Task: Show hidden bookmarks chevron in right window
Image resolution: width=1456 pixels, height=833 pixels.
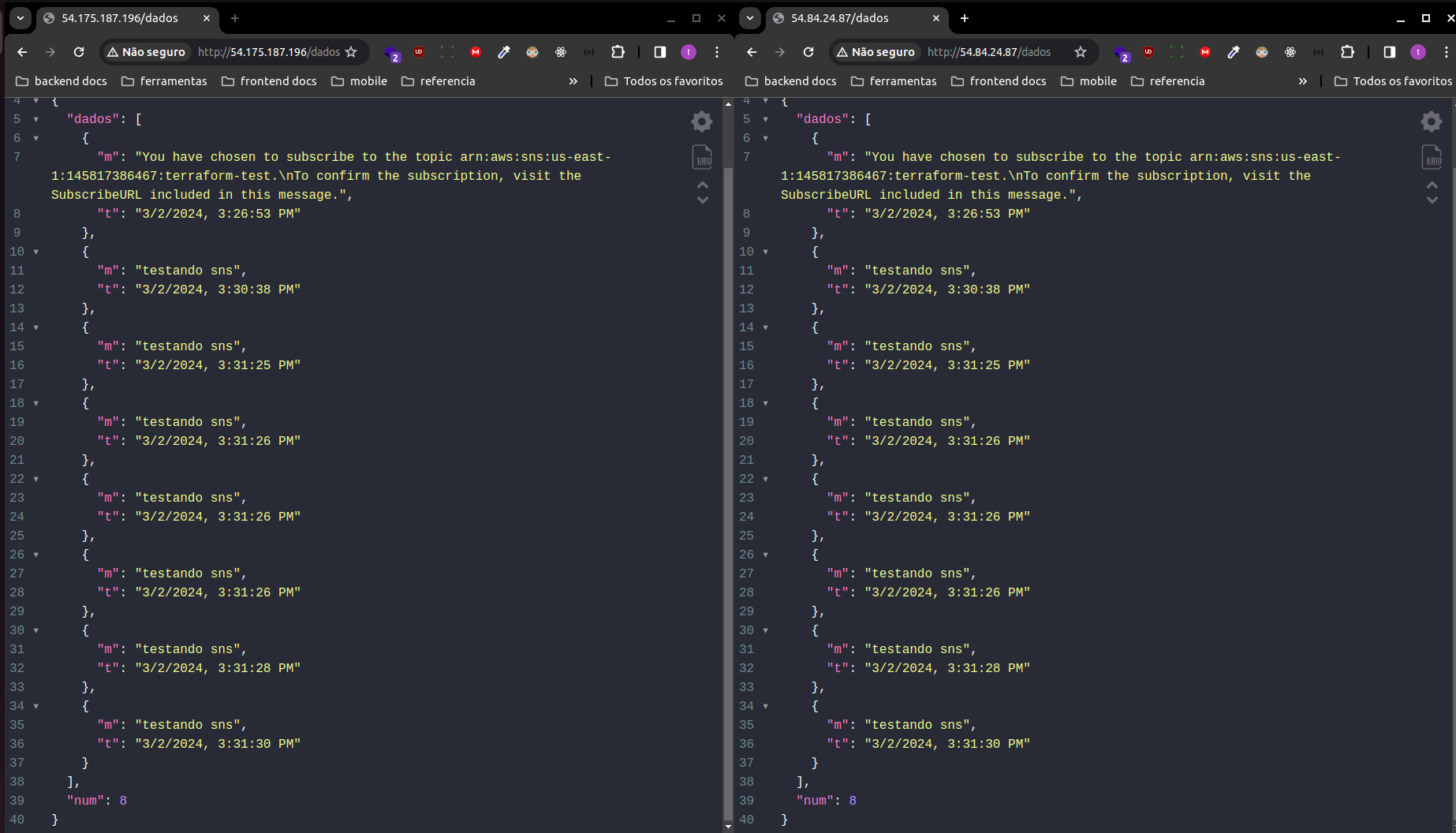Action: (1303, 81)
